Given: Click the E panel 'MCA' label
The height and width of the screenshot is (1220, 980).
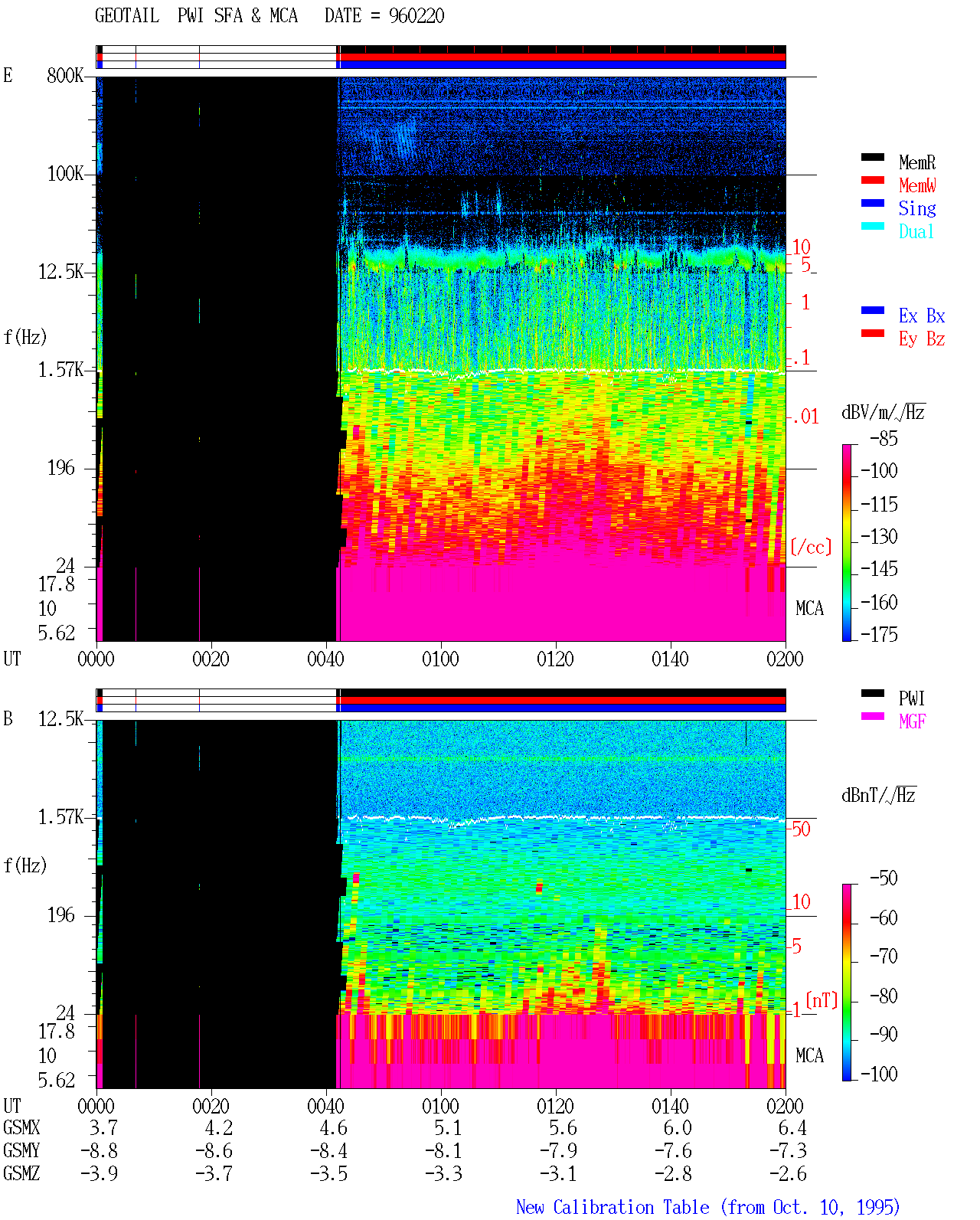Looking at the screenshot, I should pos(809,609).
